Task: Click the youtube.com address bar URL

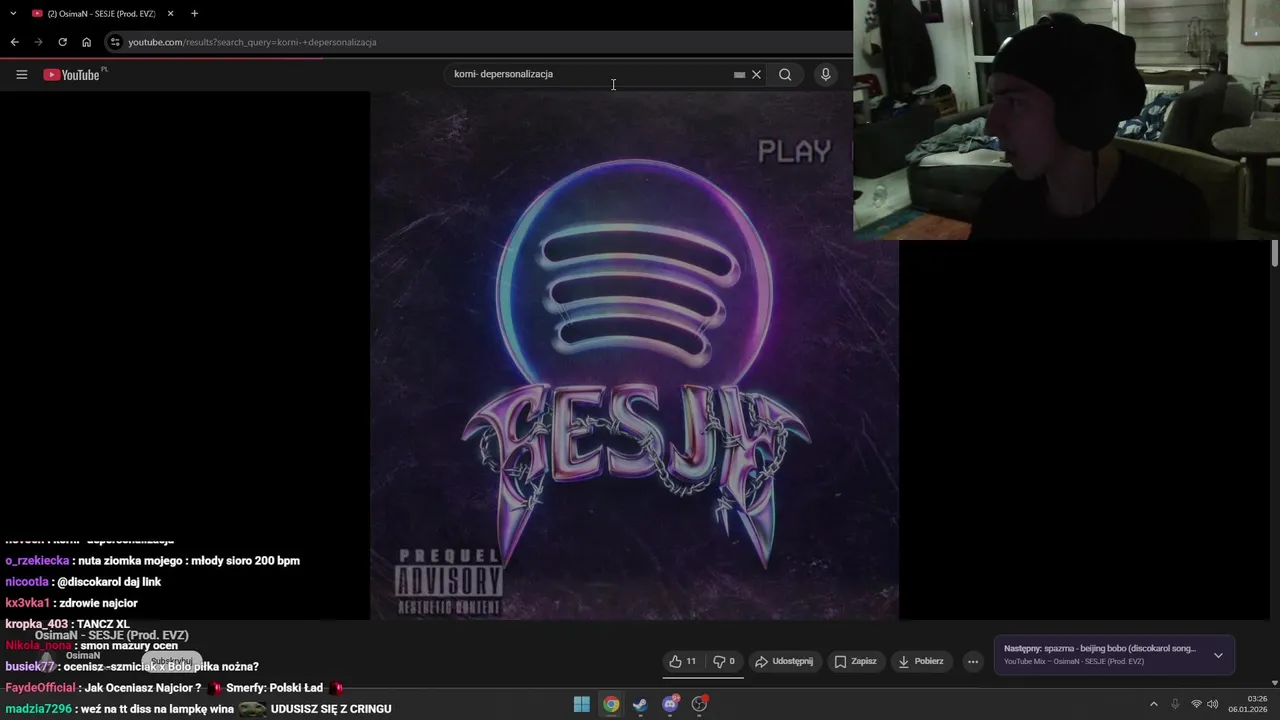Action: click(252, 42)
